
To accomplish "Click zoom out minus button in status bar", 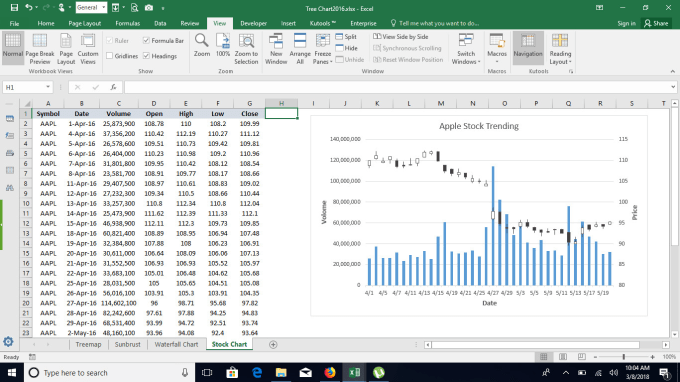I will click(595, 357).
